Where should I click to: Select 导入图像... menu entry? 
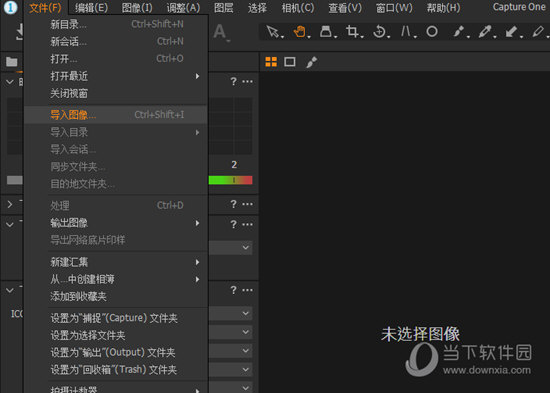(x=116, y=115)
